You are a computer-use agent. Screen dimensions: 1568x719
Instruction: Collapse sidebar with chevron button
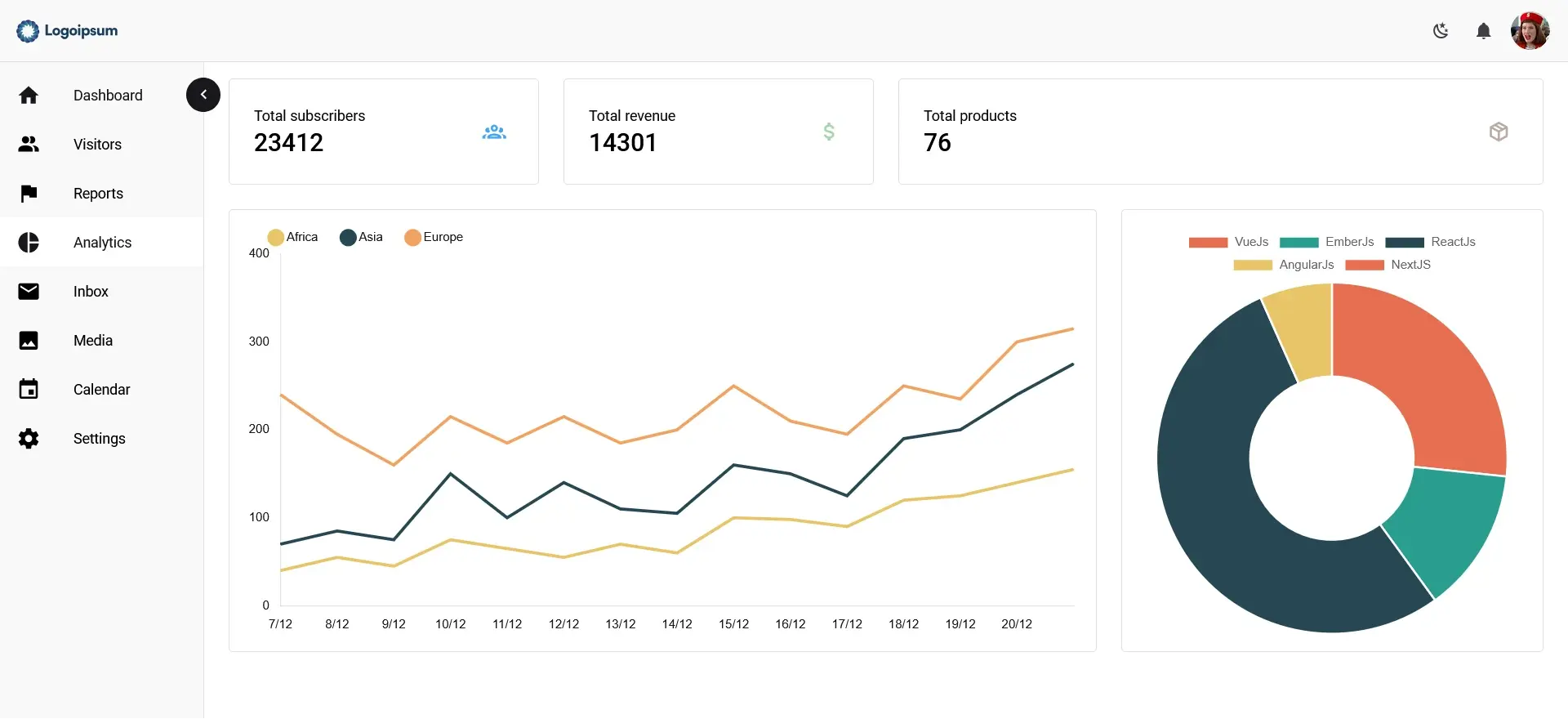(203, 95)
